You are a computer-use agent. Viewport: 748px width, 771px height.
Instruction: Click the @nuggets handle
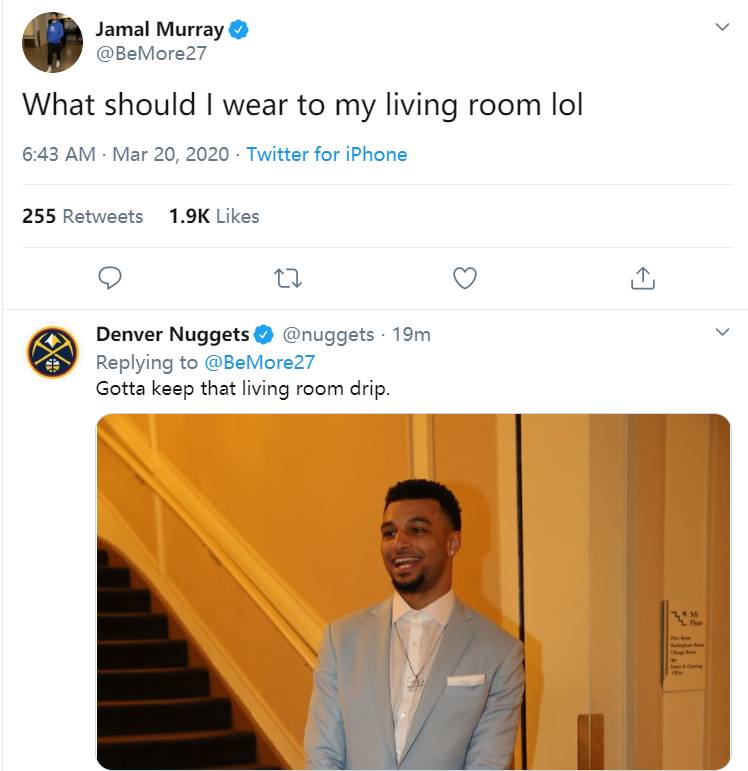pos(328,334)
